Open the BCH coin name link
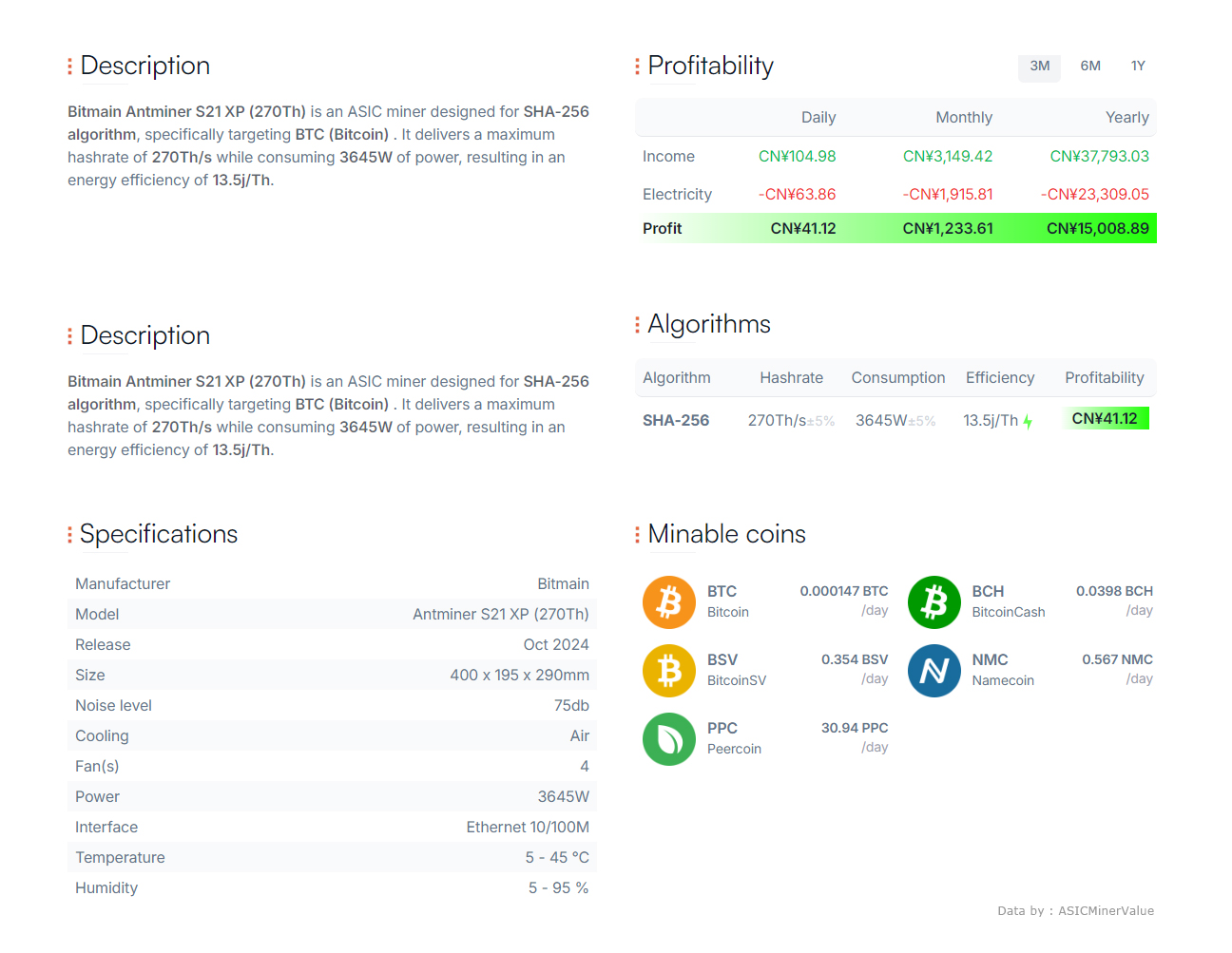 coord(988,591)
